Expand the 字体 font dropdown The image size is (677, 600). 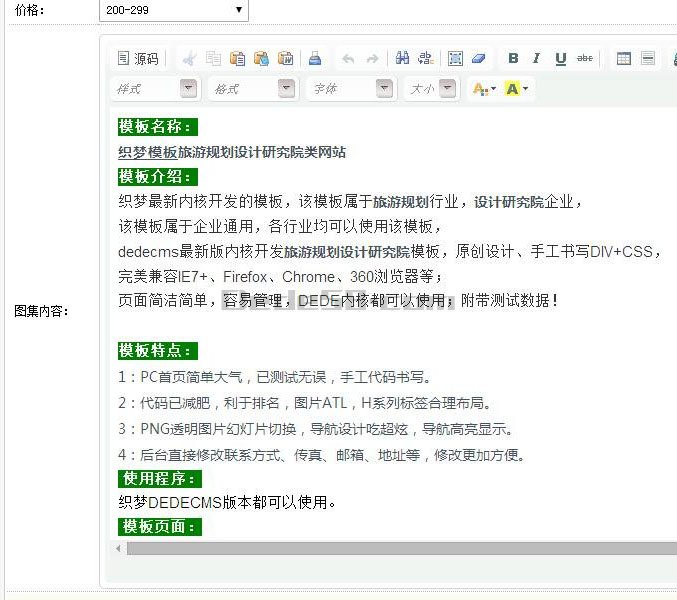point(384,89)
